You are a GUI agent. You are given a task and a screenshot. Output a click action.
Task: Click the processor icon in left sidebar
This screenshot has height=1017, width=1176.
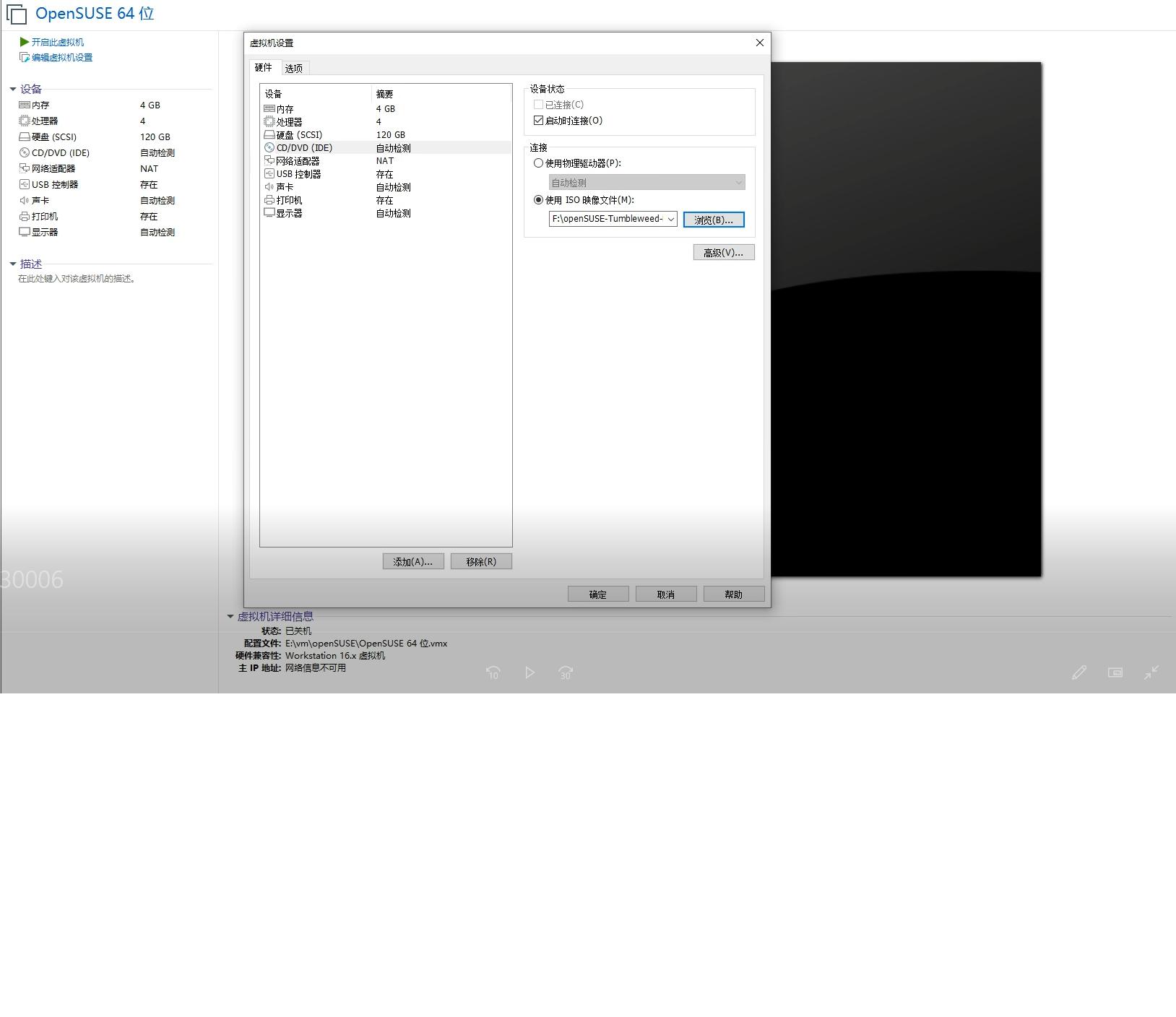click(x=25, y=121)
